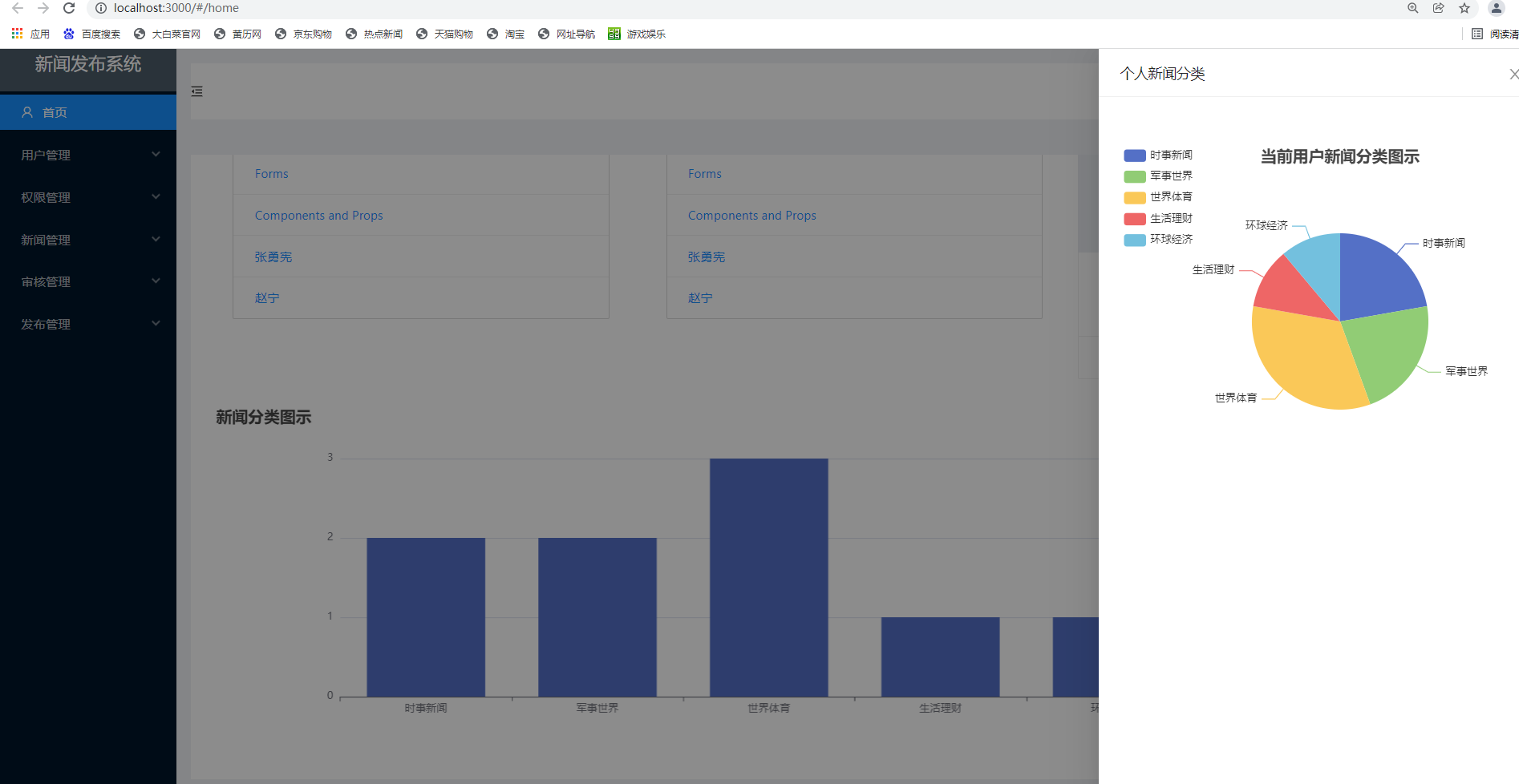Open 张勇宪 link in the right card
The image size is (1519, 784).
[x=707, y=257]
